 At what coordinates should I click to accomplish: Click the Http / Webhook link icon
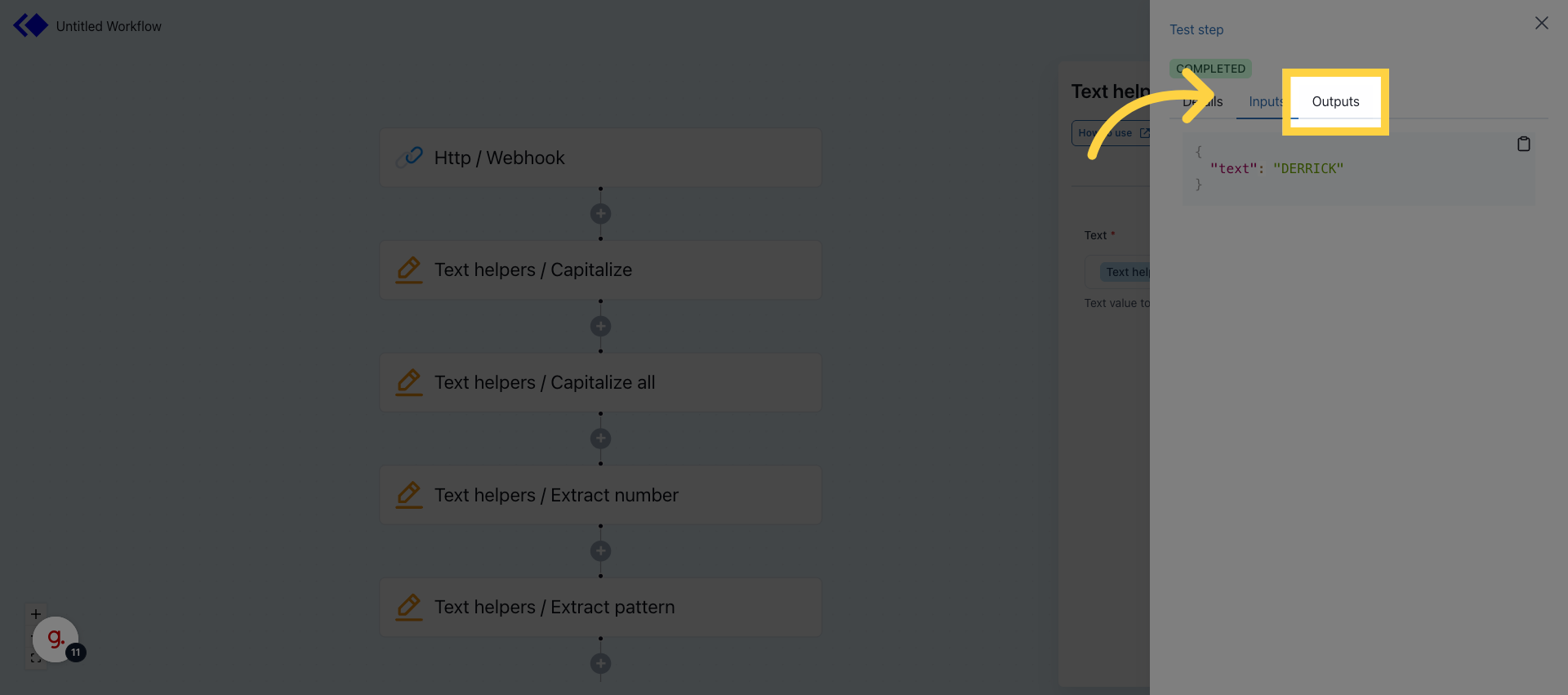click(x=409, y=157)
